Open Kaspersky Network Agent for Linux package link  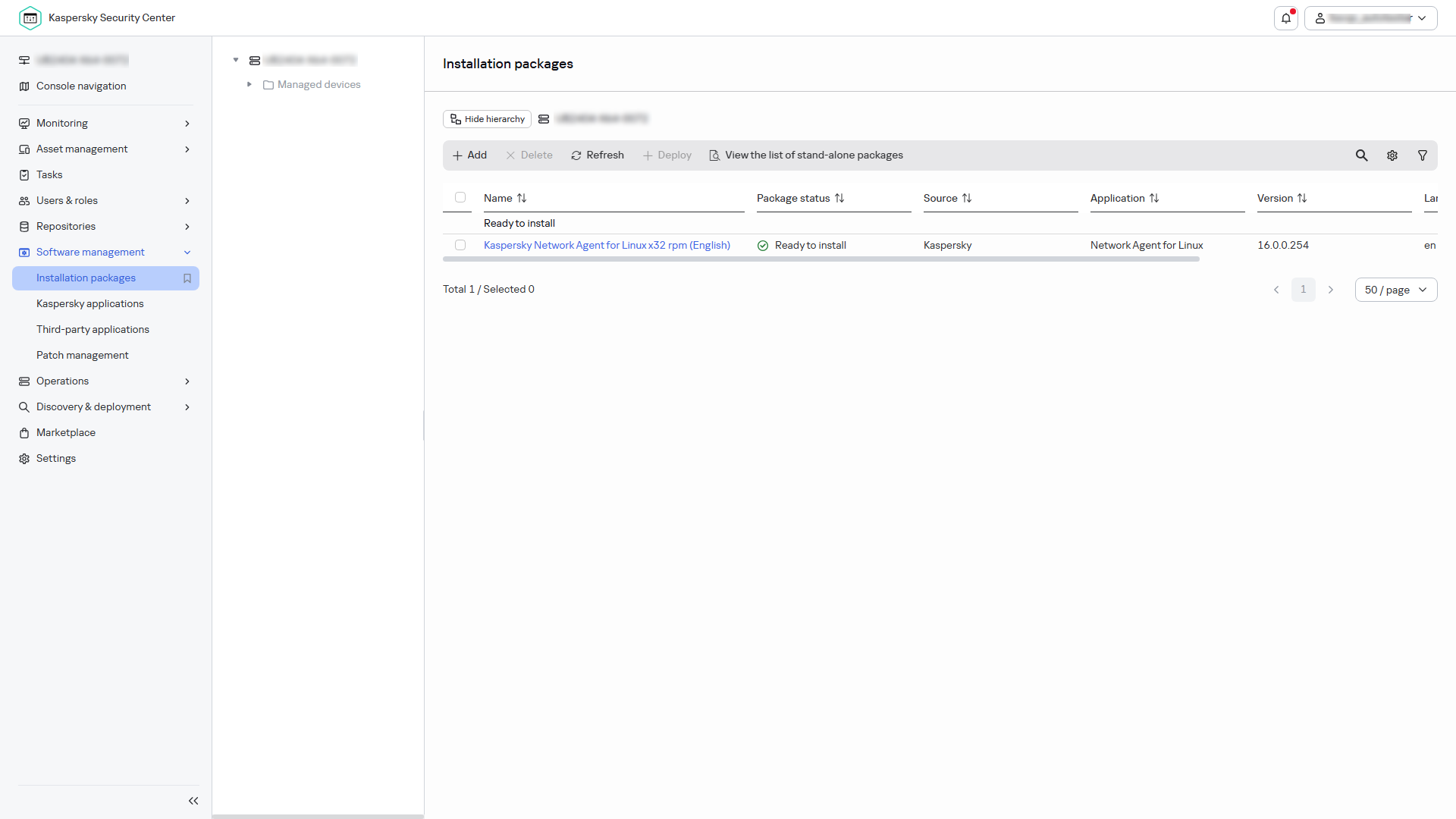click(607, 245)
